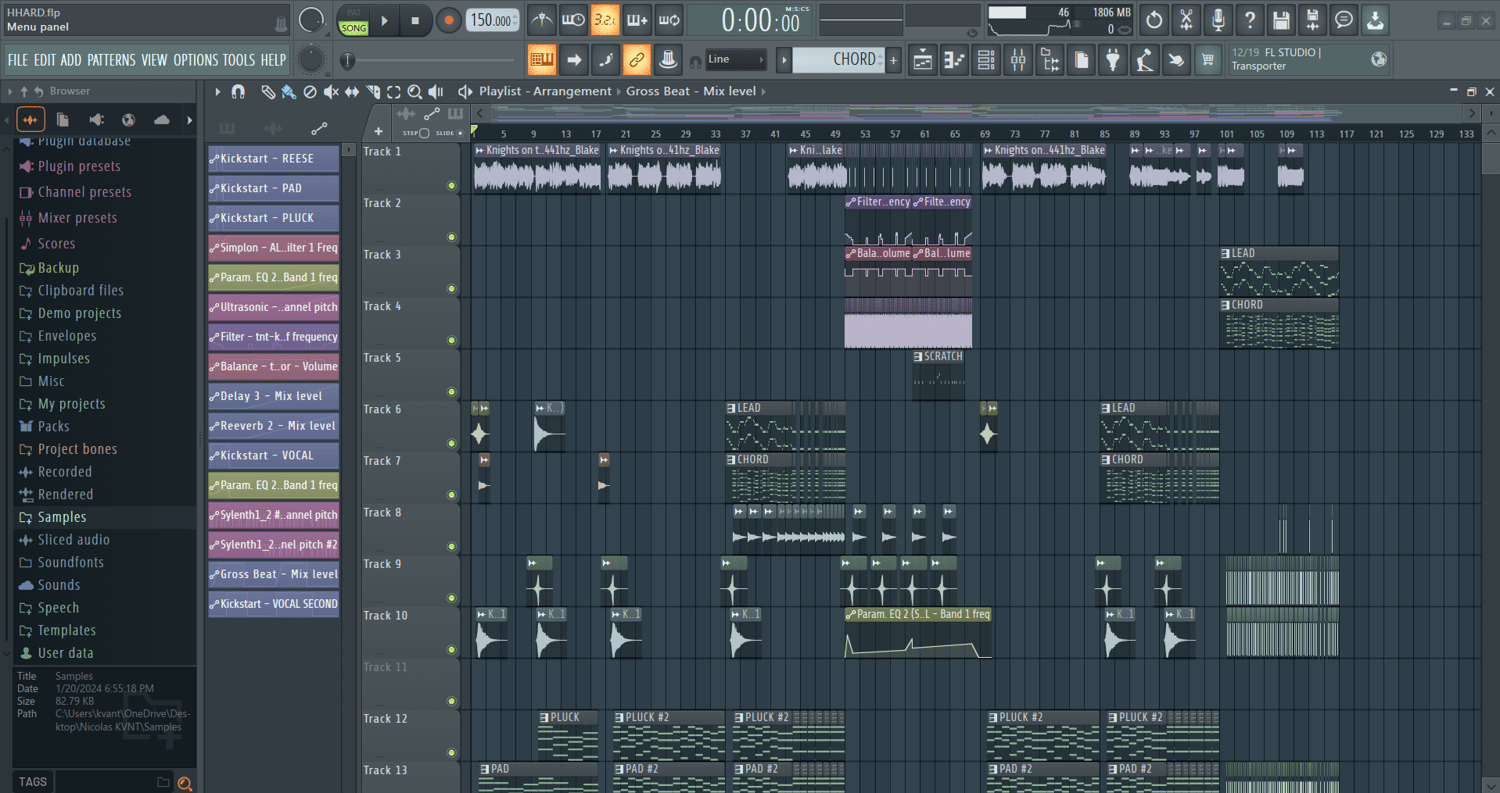Viewport: 1500px width, 793px height.
Task: Select the Mute tool in Playlist
Action: click(x=331, y=91)
